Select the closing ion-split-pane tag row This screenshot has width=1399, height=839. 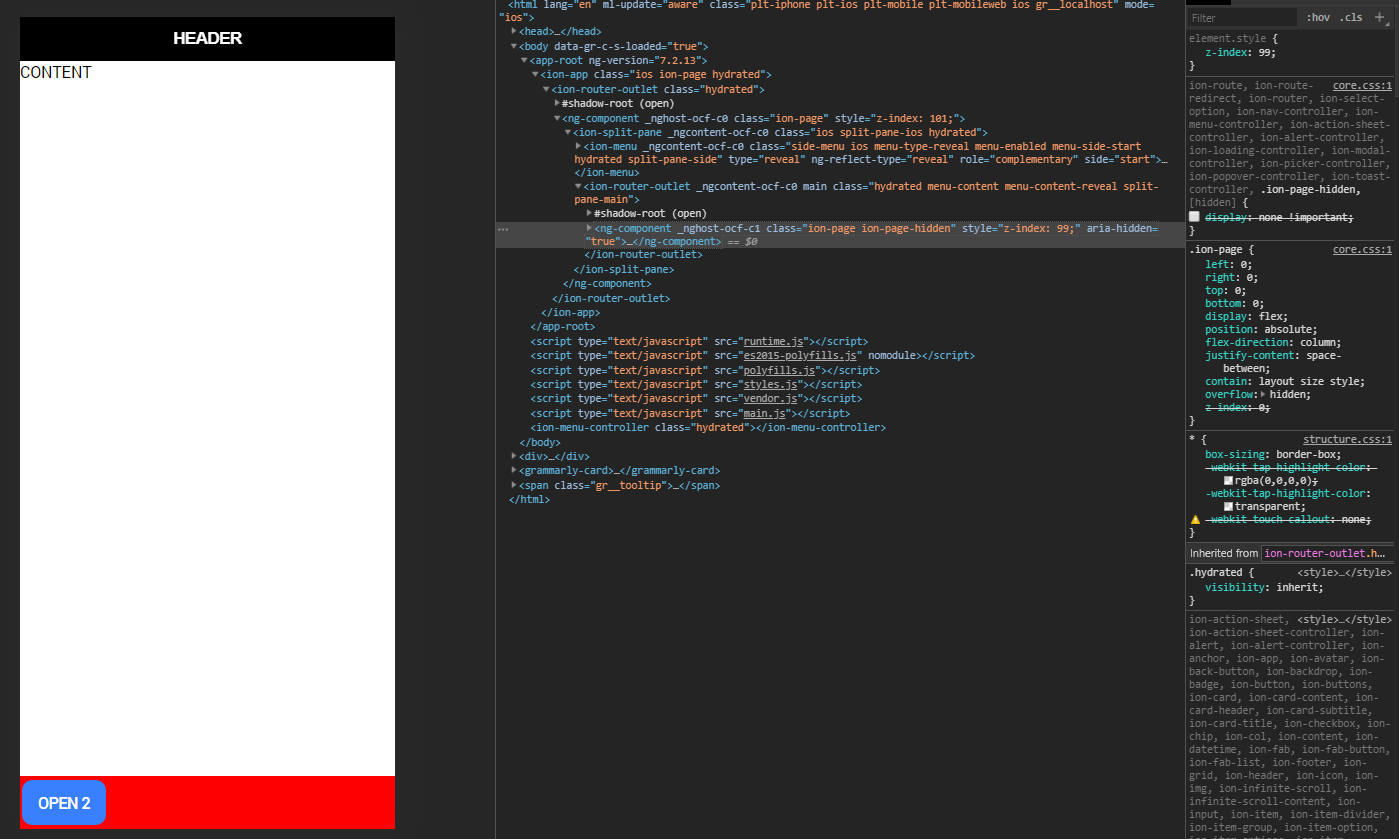pyautogui.click(x=624, y=269)
